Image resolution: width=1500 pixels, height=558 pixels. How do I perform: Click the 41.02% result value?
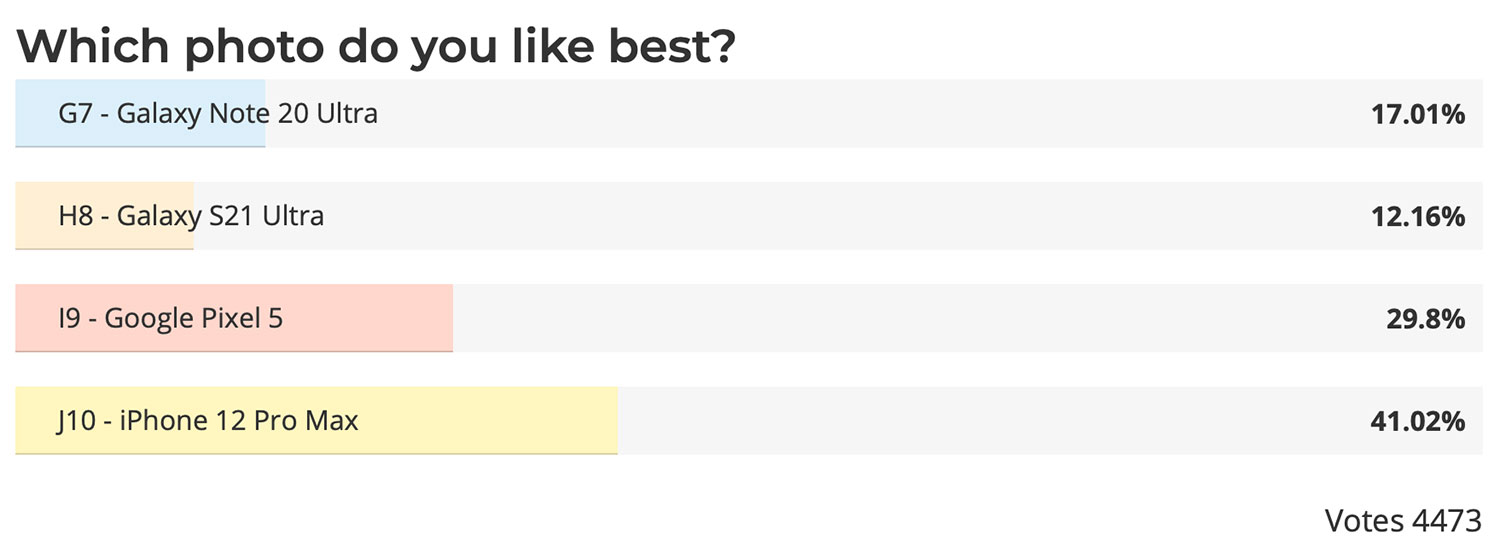point(1418,422)
